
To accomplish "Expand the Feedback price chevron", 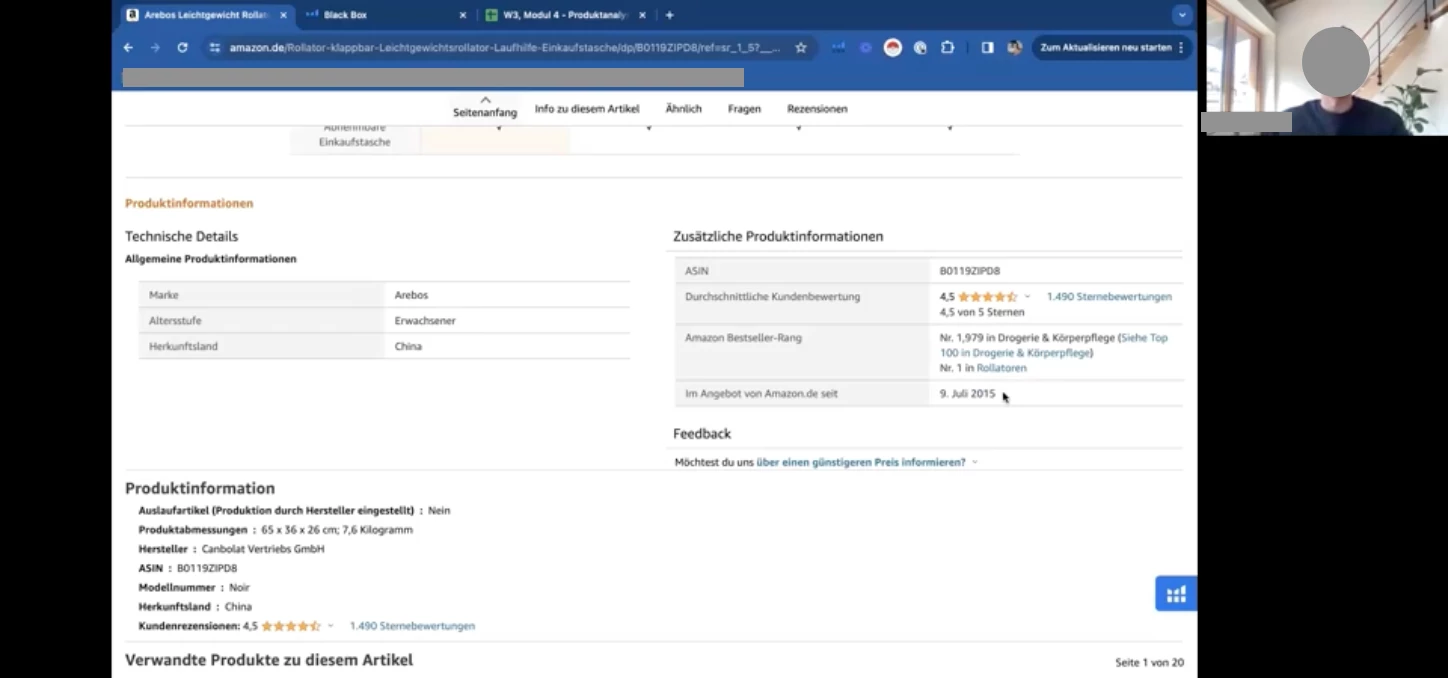I will click(975, 462).
